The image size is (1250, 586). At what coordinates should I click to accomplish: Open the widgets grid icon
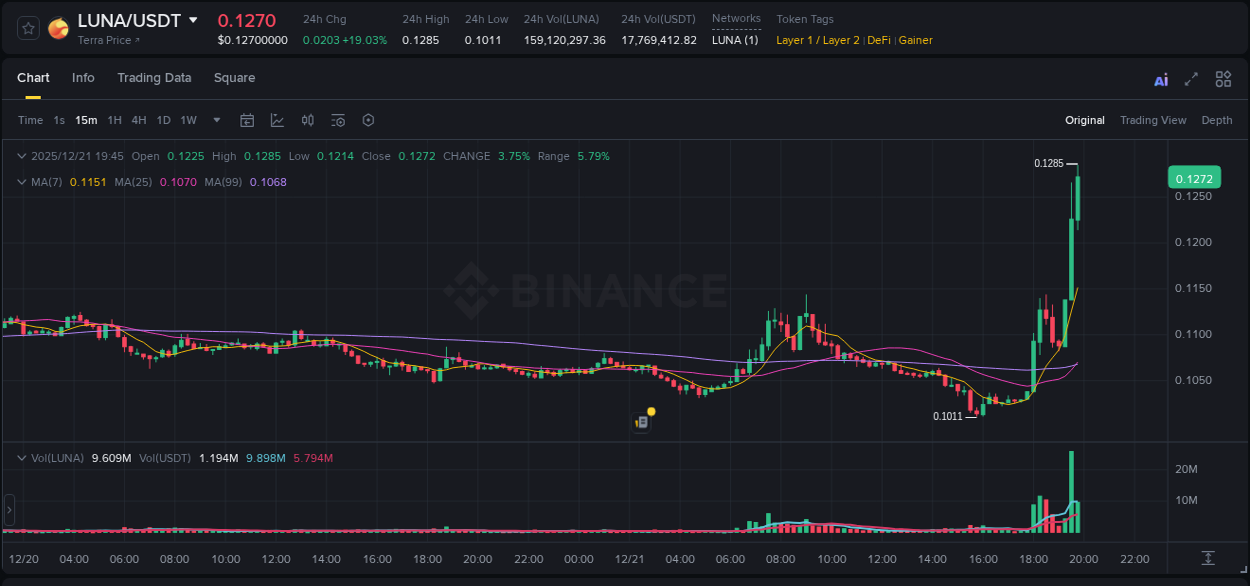pos(1222,78)
